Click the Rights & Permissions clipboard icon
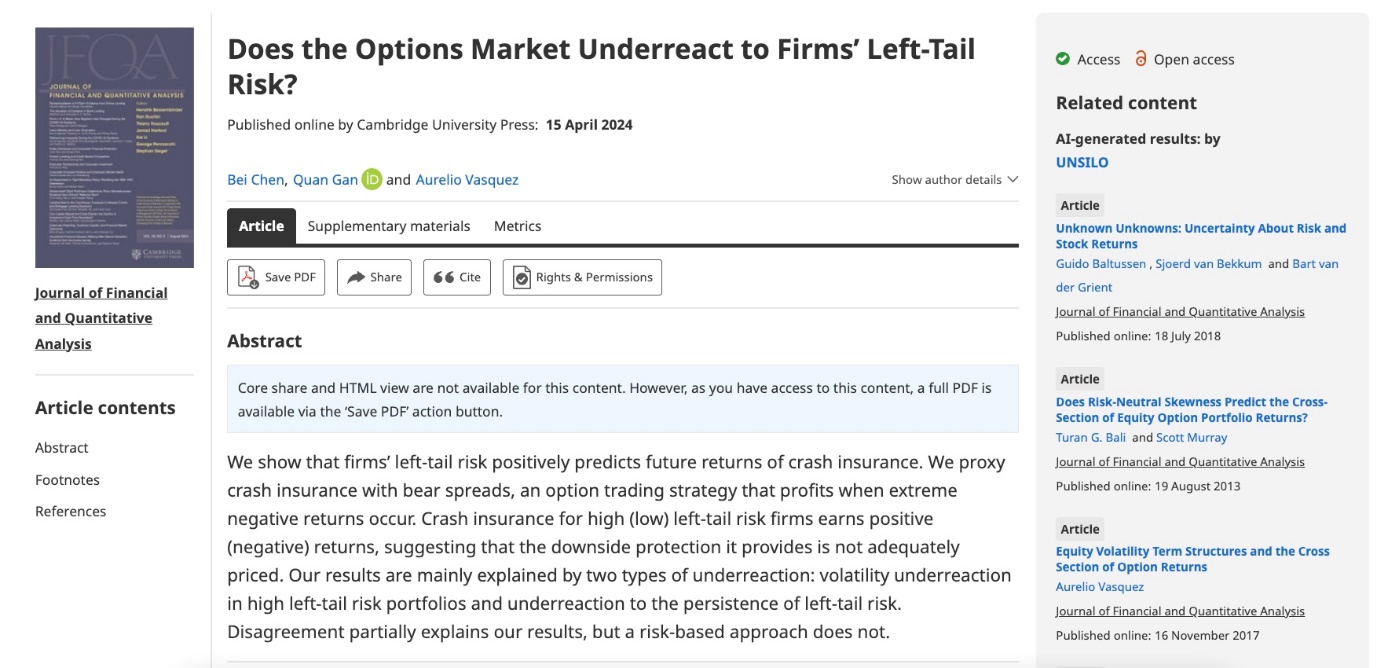1377x668 pixels. [522, 277]
